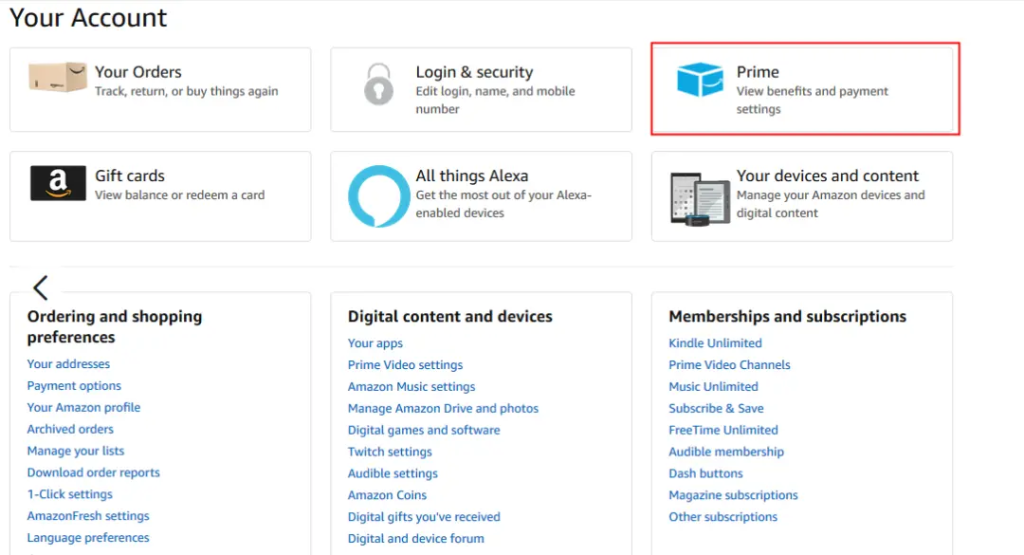Image resolution: width=1024 pixels, height=555 pixels.
Task: Open Your apps link
Action: coord(375,343)
